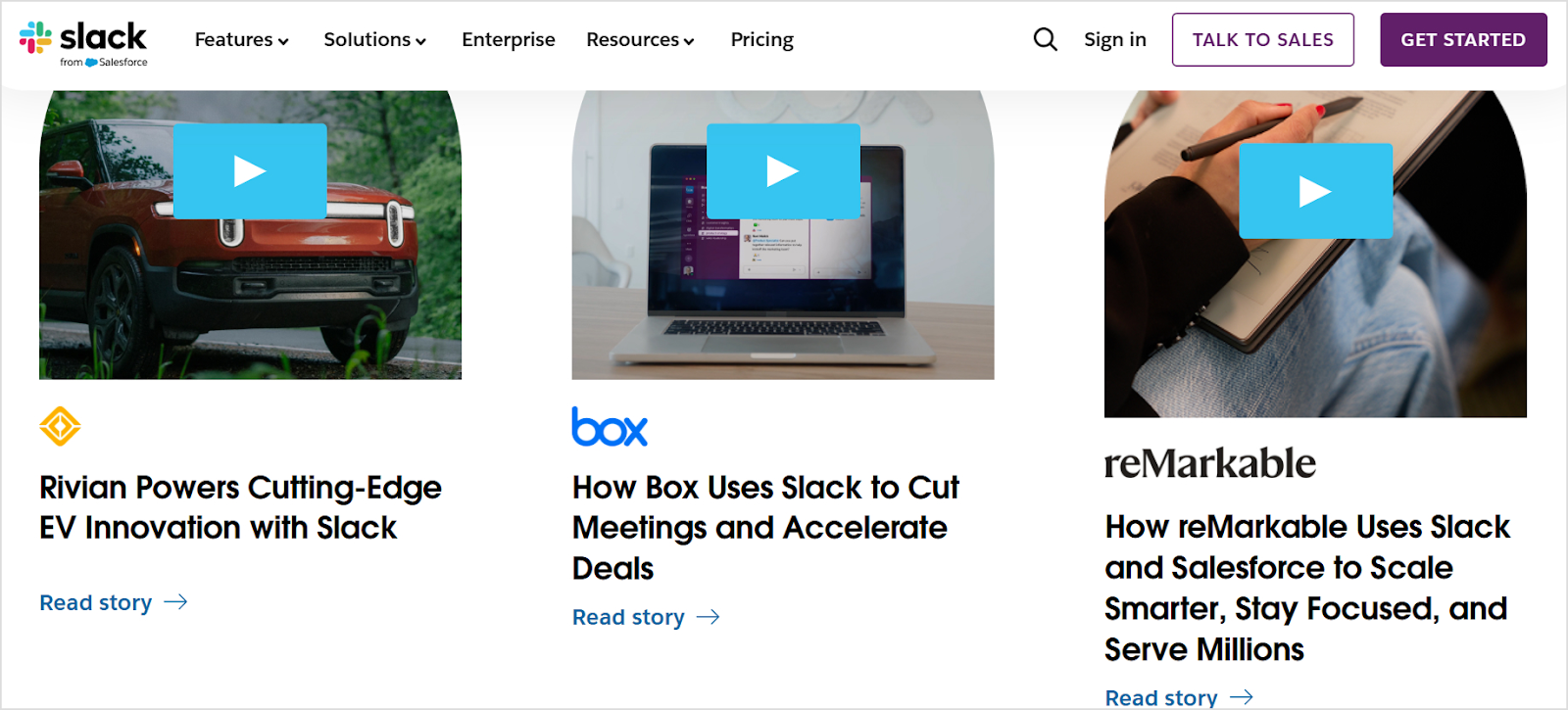Image resolution: width=1568 pixels, height=710 pixels.
Task: Click the Slack logo in the header
Action: [x=83, y=39]
